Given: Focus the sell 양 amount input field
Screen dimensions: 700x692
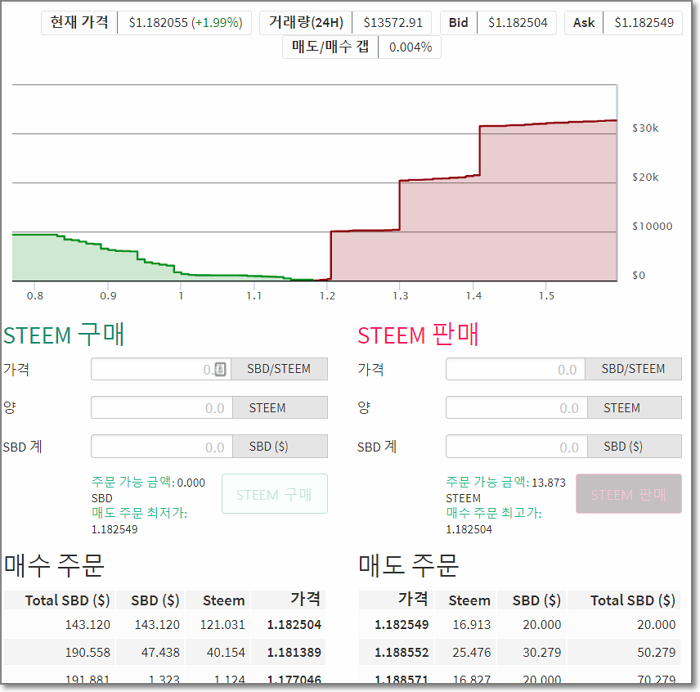Looking at the screenshot, I should click(x=515, y=408).
